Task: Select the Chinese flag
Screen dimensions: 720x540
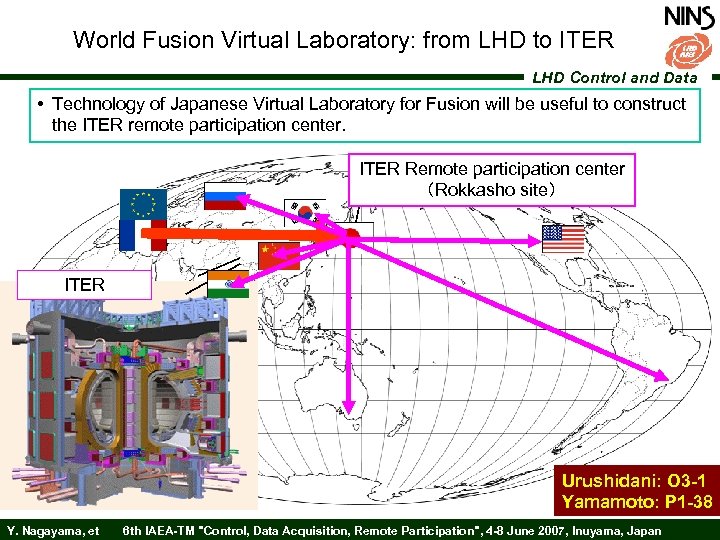Action: point(279,256)
